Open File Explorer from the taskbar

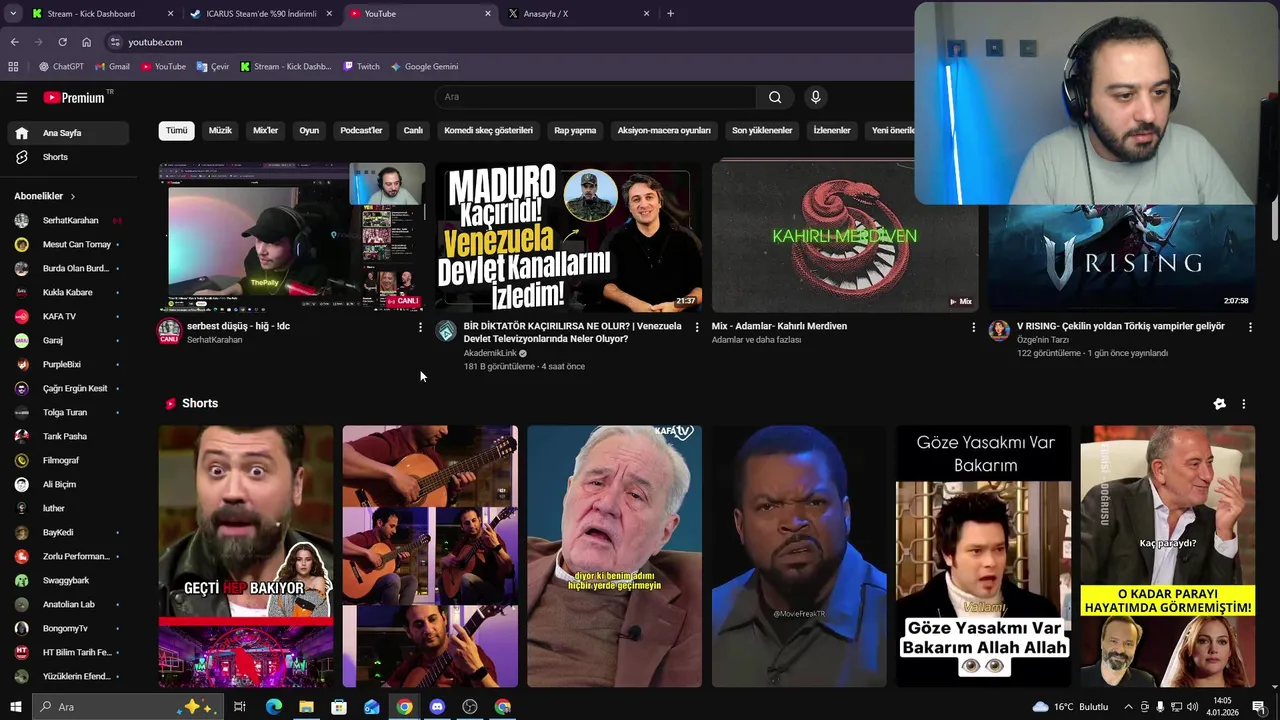point(306,707)
